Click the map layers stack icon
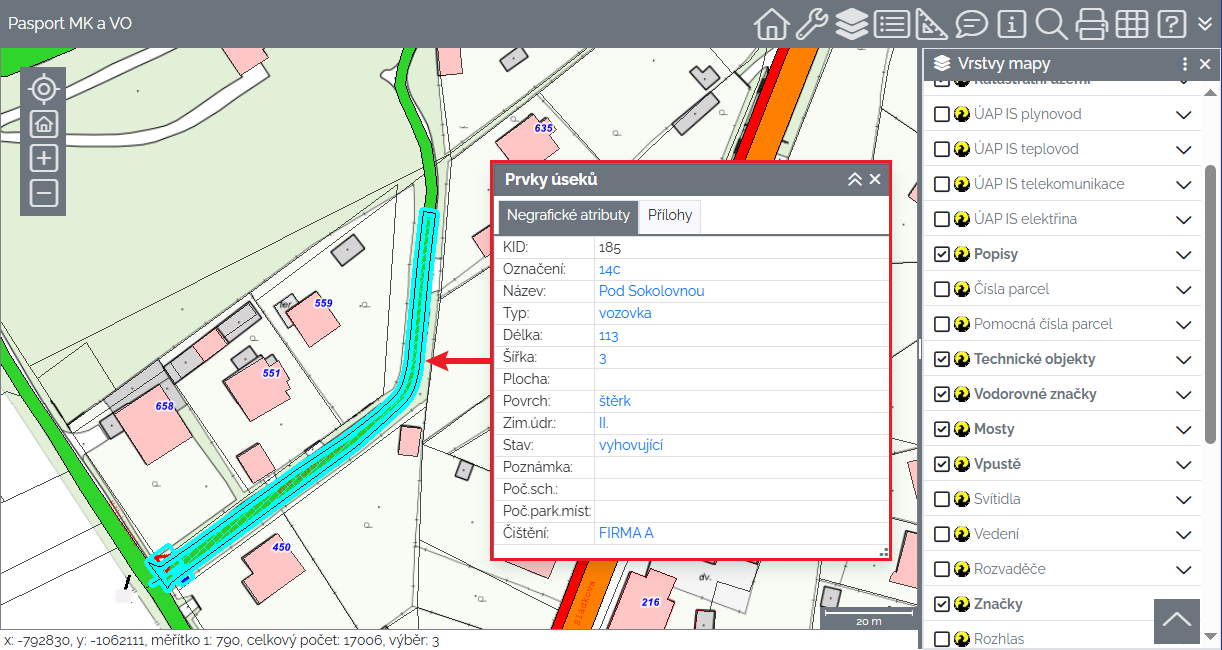The image size is (1222, 650). (851, 23)
